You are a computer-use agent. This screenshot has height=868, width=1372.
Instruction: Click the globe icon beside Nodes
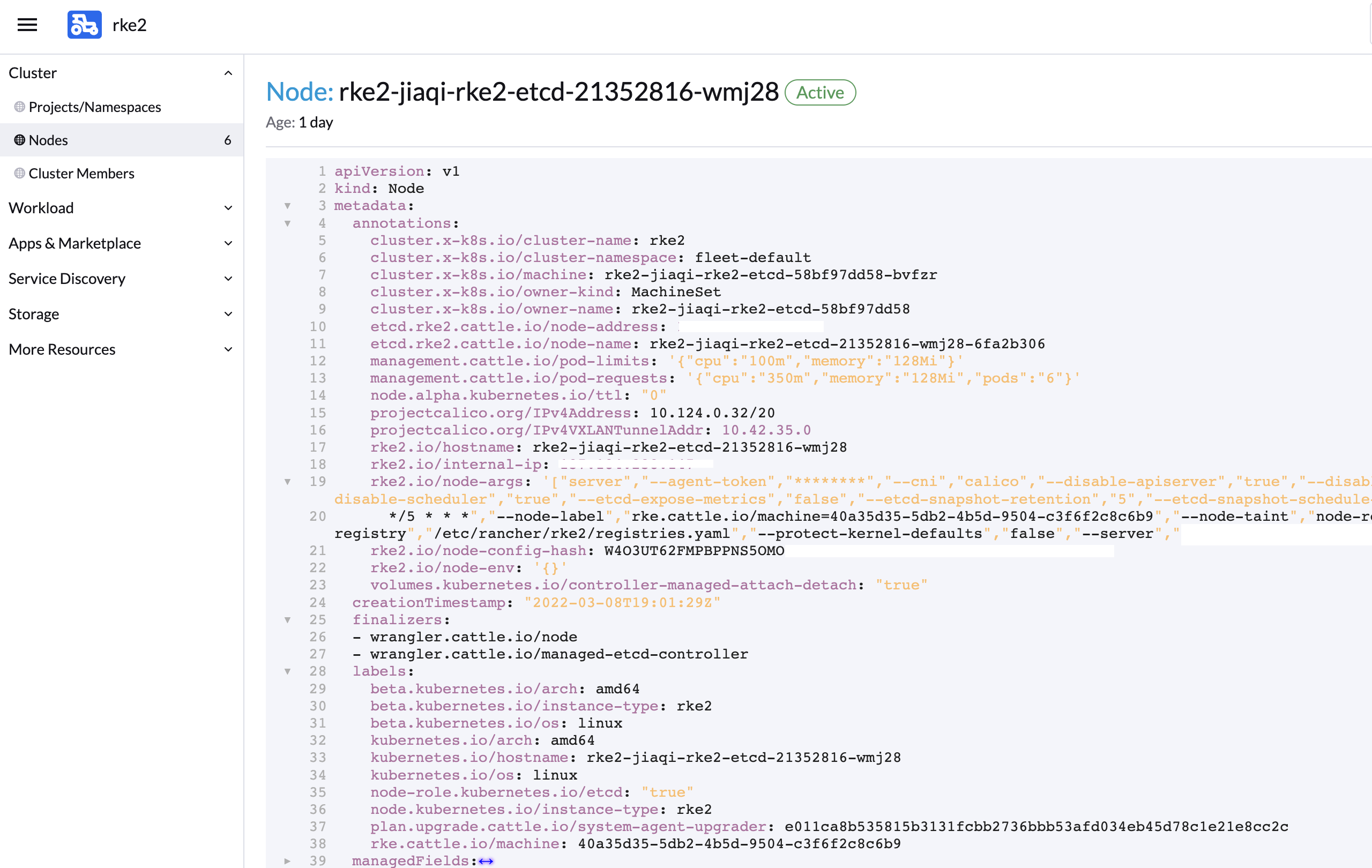[19, 140]
